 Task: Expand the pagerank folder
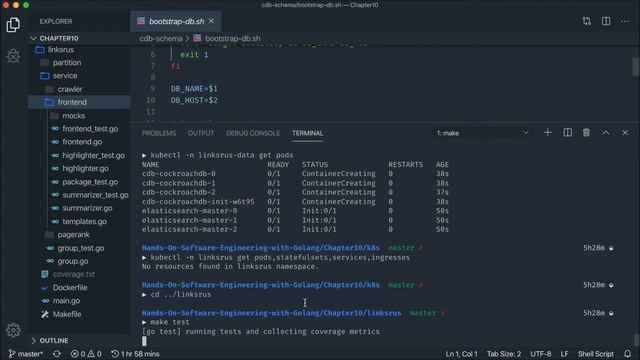tap(73, 235)
